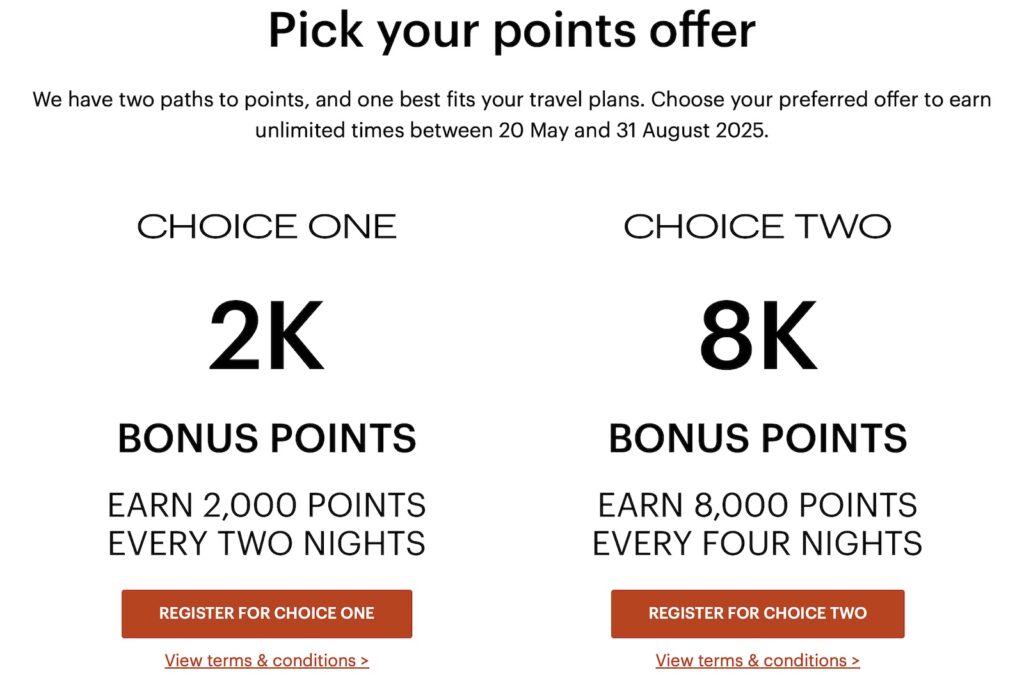Click 'BONUS POINTS' label beneath 8K
Screen dimensions: 1024x700
click(757, 438)
